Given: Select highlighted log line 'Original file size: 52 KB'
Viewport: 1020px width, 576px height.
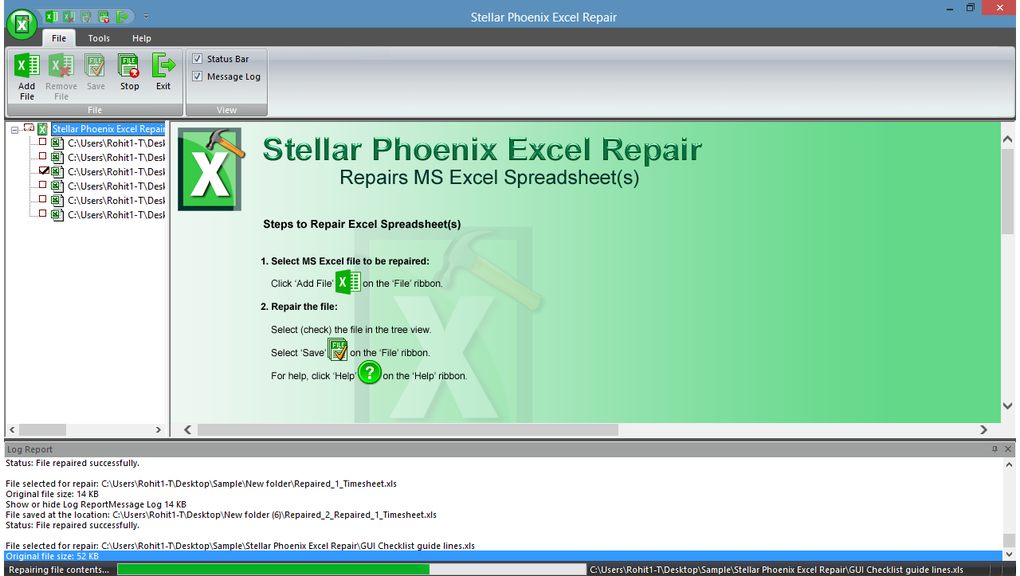Looking at the screenshot, I should (503, 556).
